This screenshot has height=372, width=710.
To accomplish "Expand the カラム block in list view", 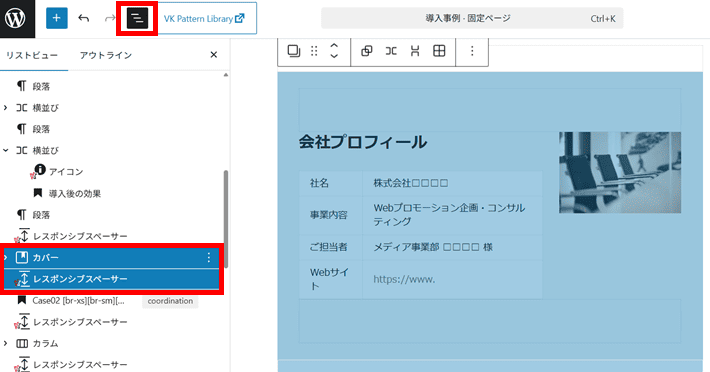I will [5, 343].
